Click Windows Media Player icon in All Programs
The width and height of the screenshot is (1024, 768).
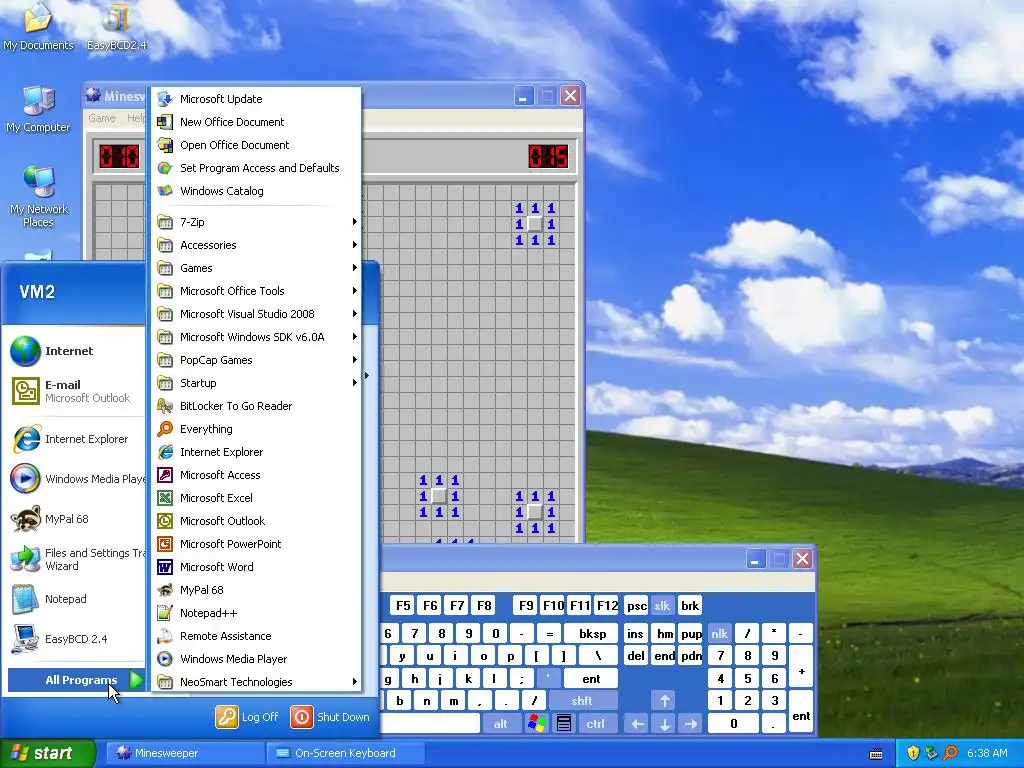[x=165, y=659]
